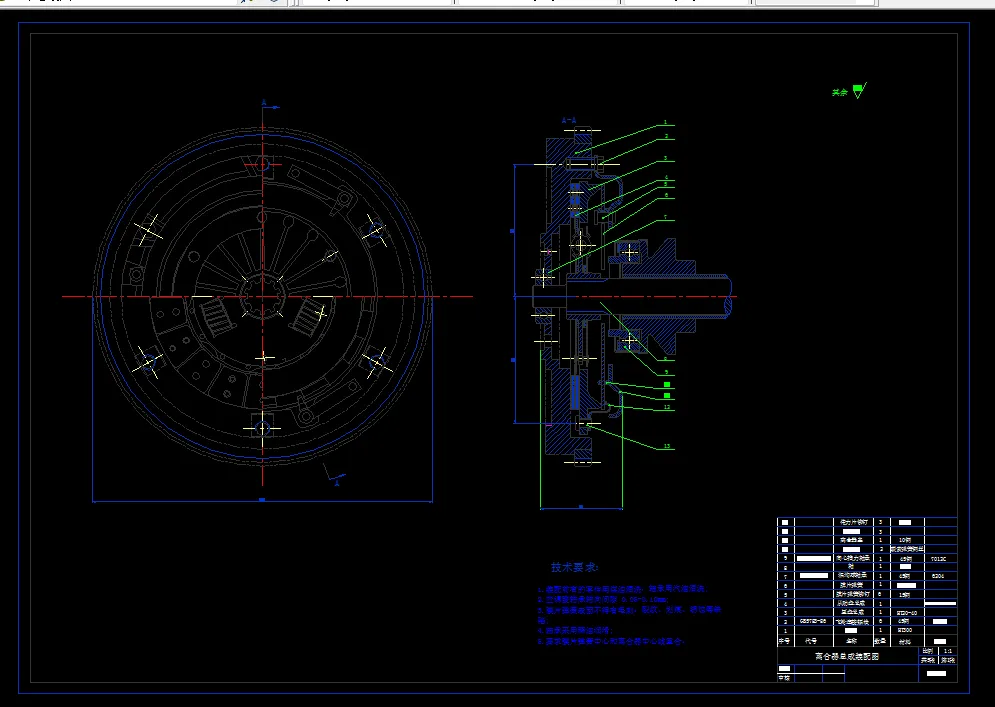The height and width of the screenshot is (707, 995).
Task: Click the HT20-40 material cell
Action: 907,612
